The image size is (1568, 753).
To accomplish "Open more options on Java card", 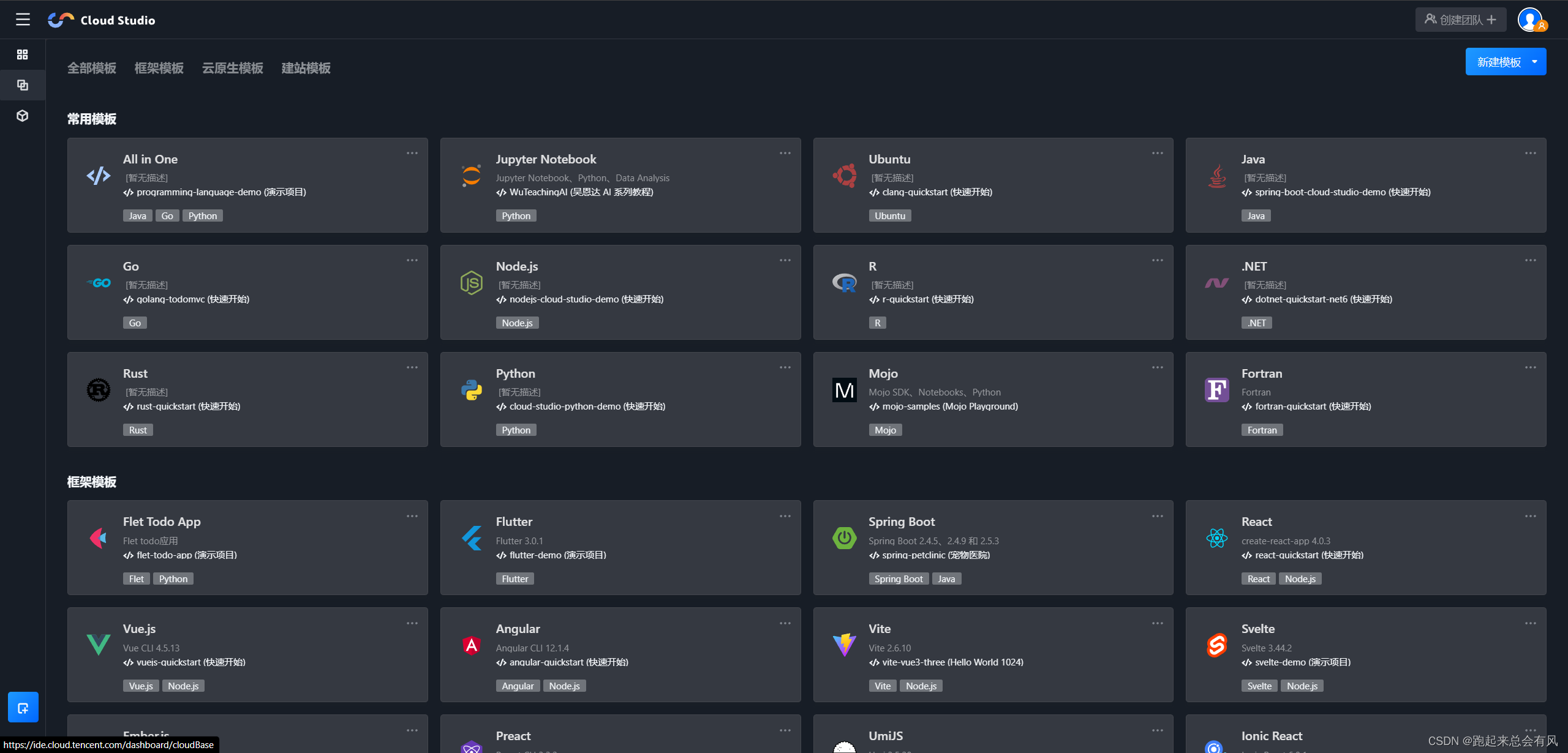I will 1530,153.
